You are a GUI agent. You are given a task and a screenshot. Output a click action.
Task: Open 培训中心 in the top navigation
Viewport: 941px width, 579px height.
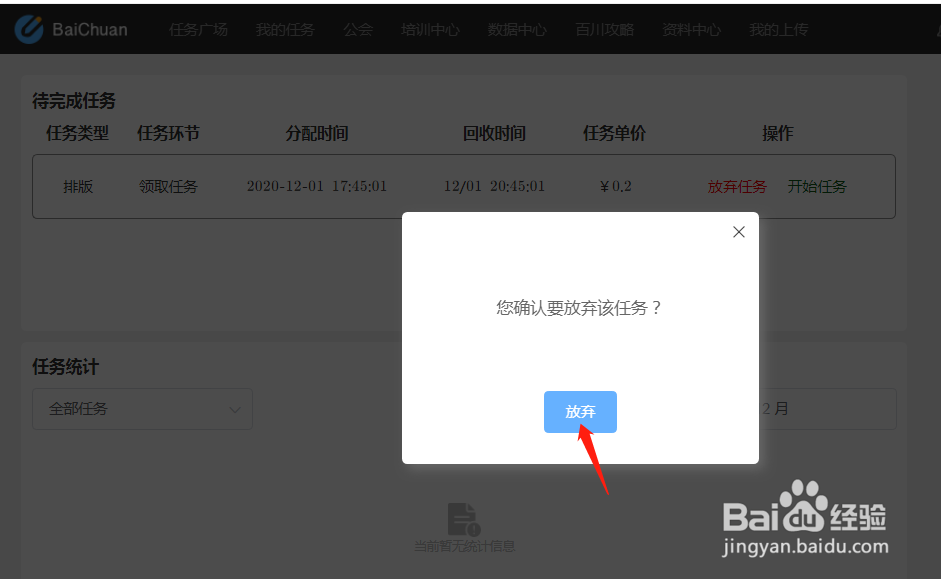click(430, 29)
